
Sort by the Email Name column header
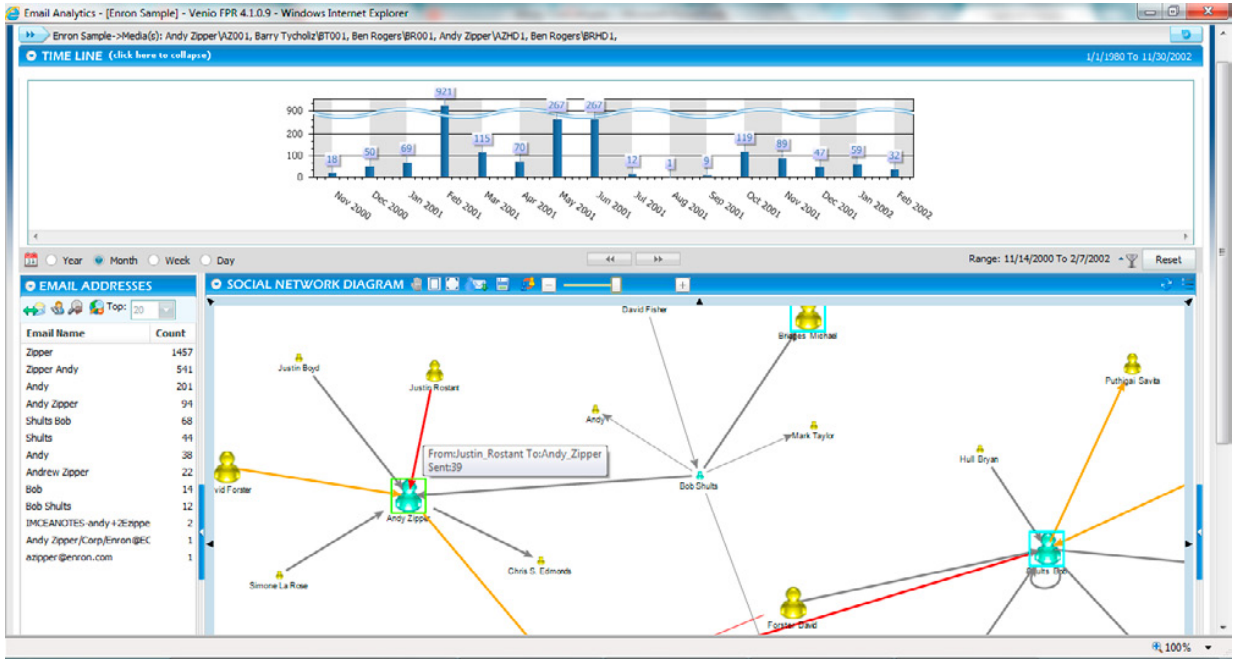click(86, 333)
